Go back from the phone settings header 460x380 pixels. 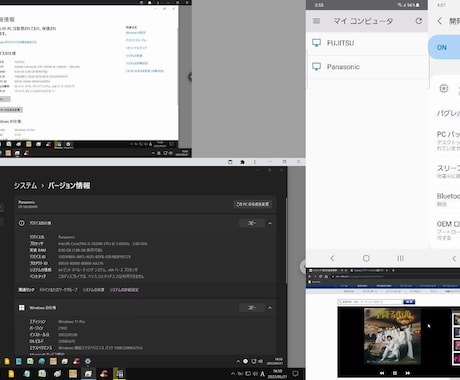click(x=440, y=21)
